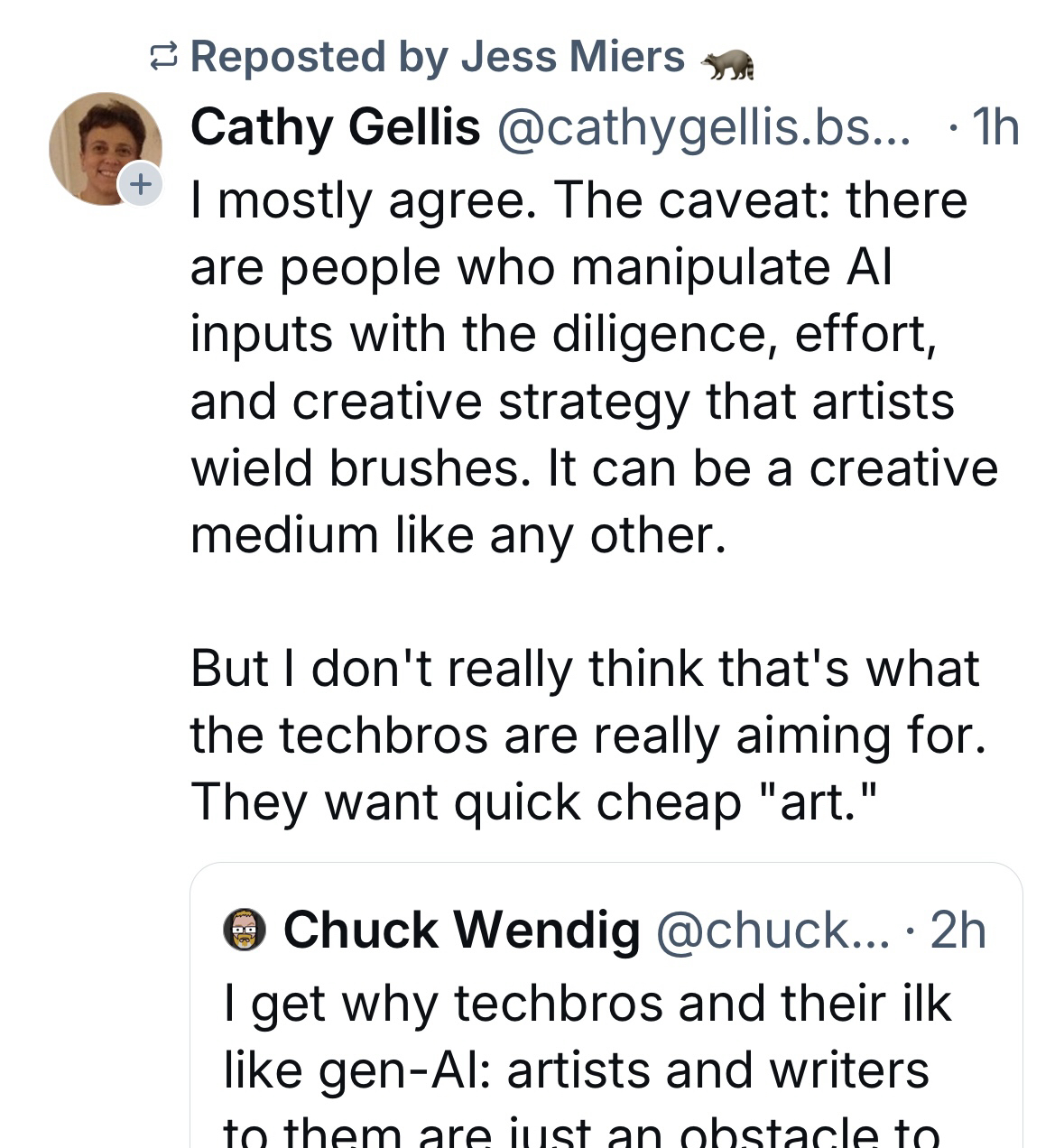The image size is (1064, 1148).
Task: Open Cathy Gellis's profile picture
Action: [x=104, y=146]
